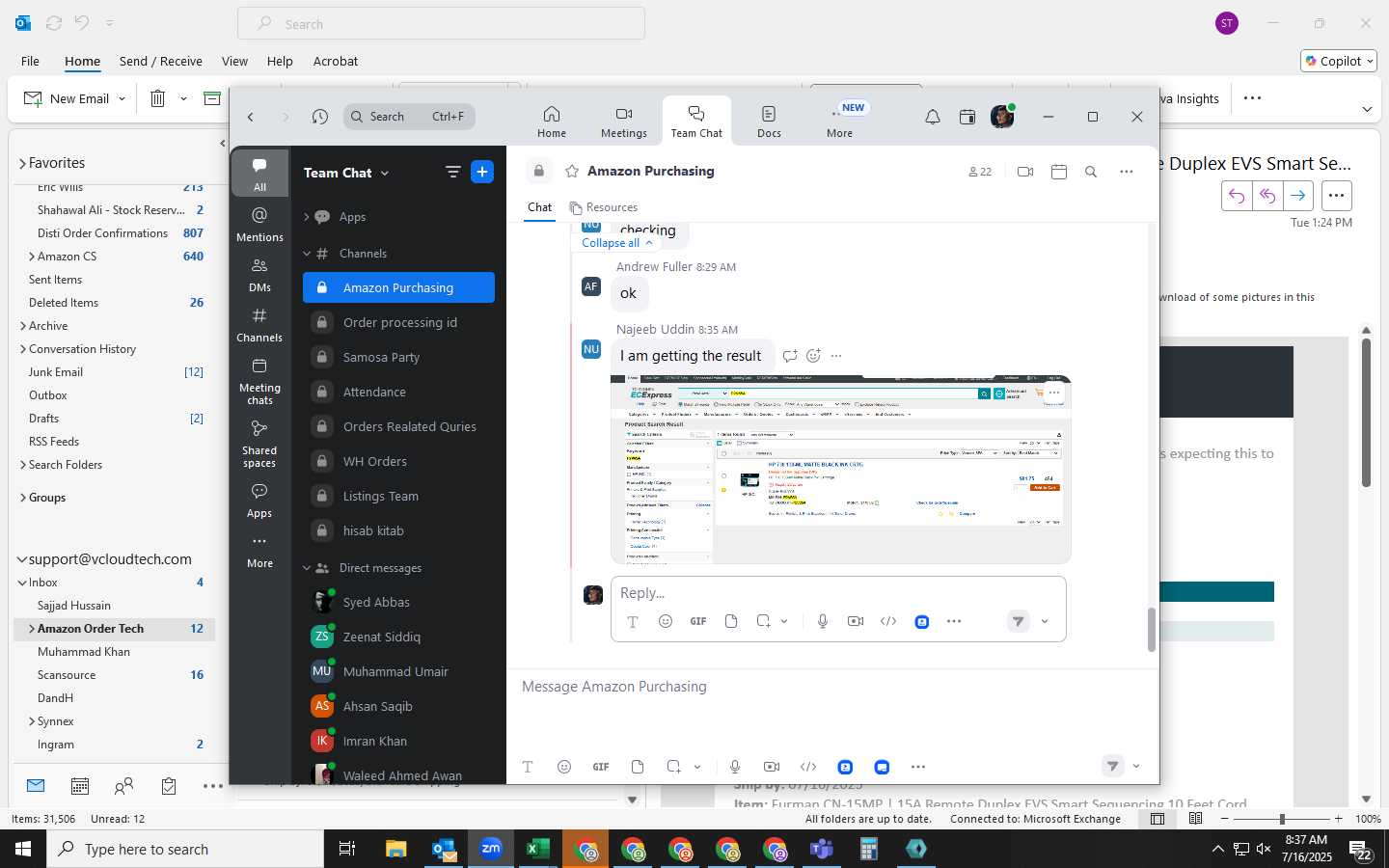Viewport: 1389px width, 868px height.
Task: Open chat with Zeenat Siddiq
Action: (398, 637)
